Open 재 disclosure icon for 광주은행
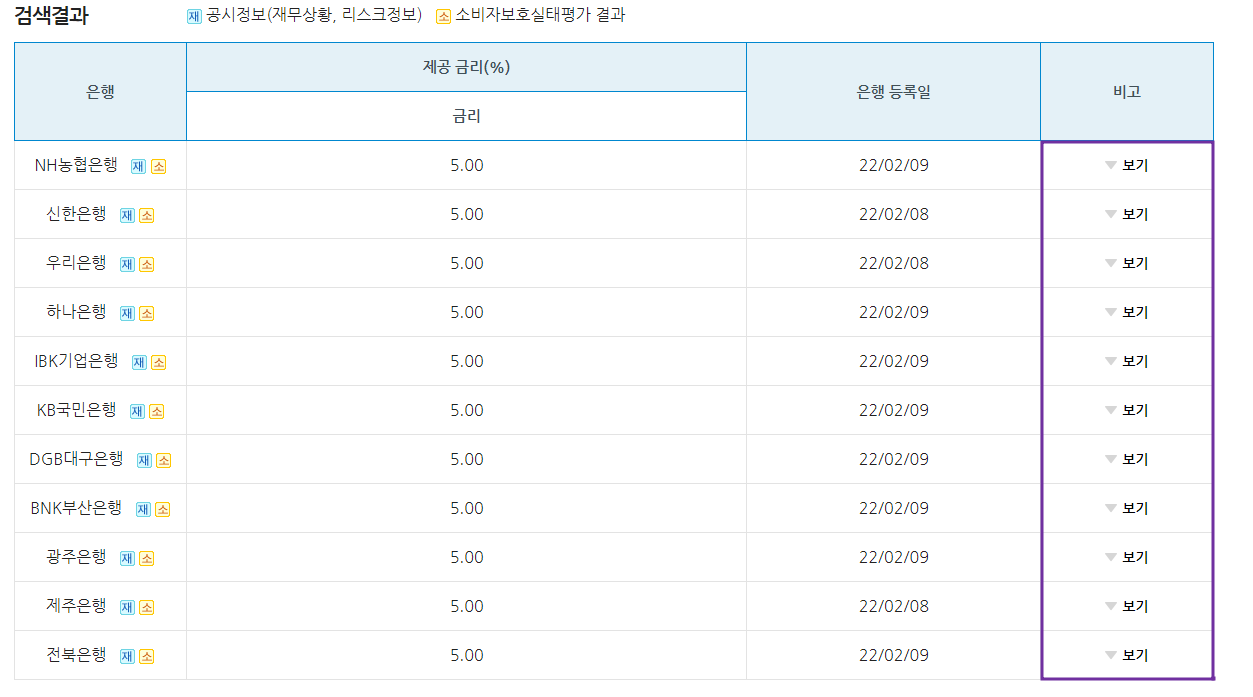The image size is (1253, 697). point(127,558)
